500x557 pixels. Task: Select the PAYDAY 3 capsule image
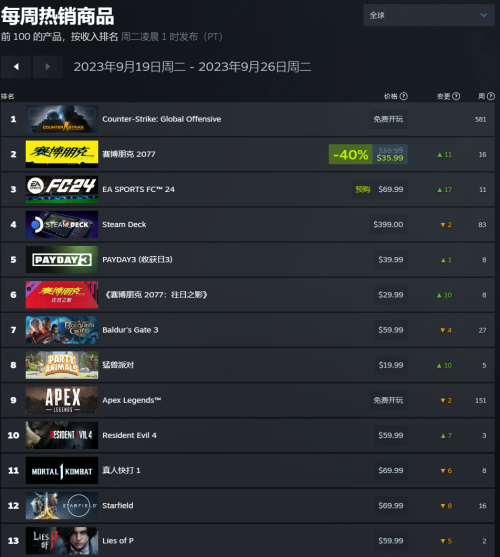62,260
